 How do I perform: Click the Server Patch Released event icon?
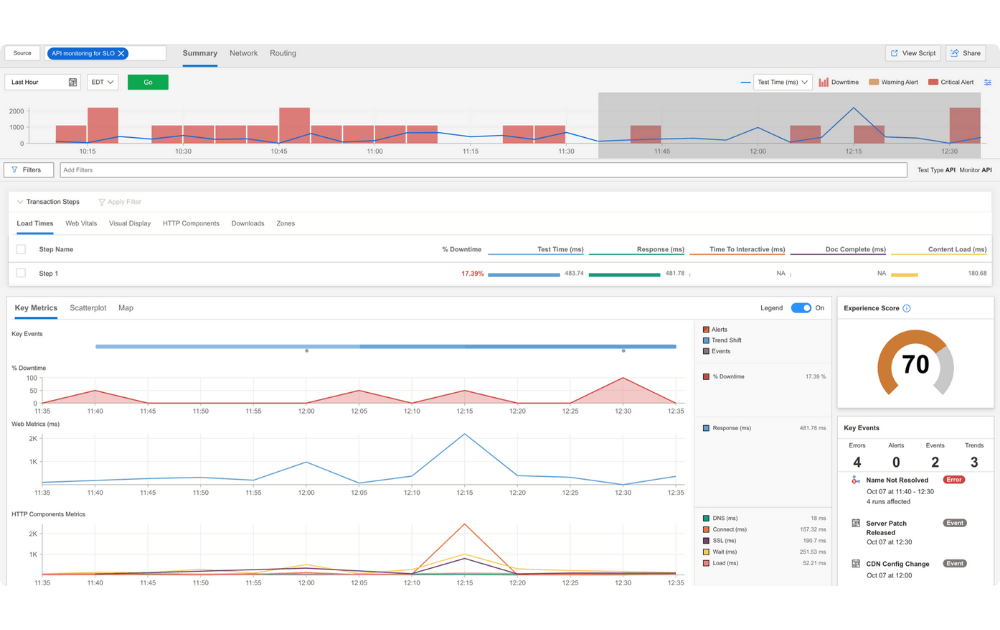pos(856,524)
